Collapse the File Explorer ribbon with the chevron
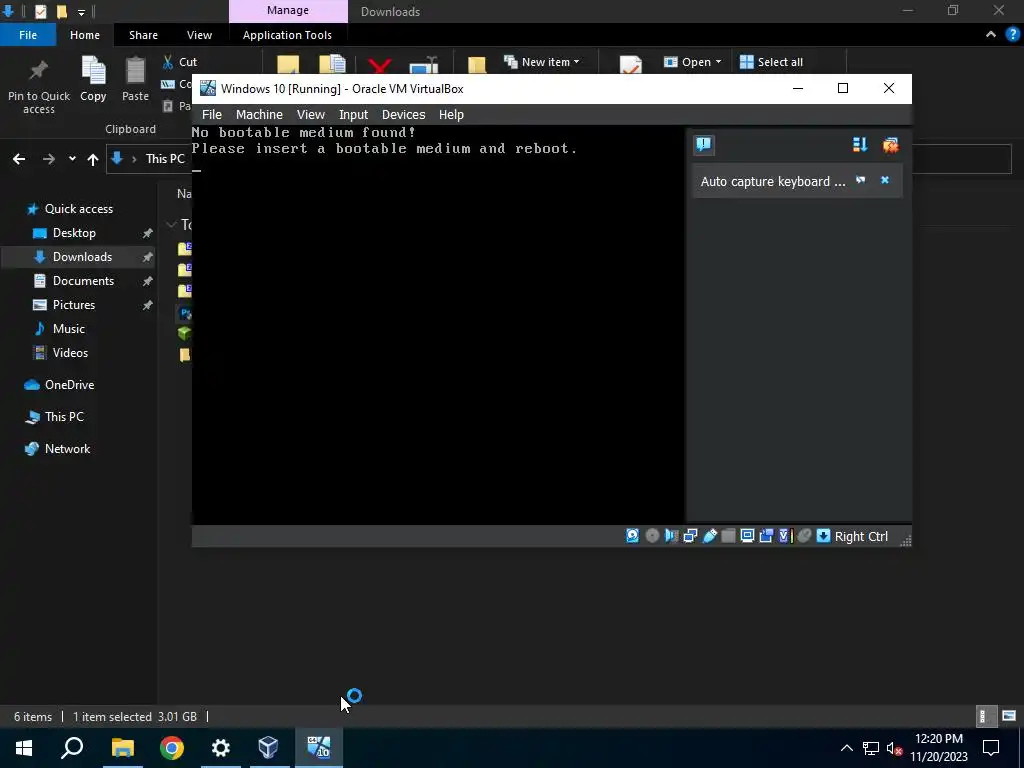The width and height of the screenshot is (1024, 768). pyautogui.click(x=991, y=35)
